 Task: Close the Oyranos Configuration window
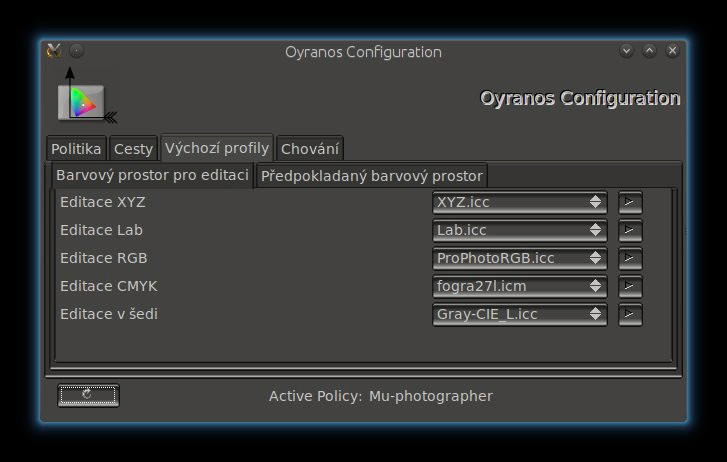[x=672, y=50]
